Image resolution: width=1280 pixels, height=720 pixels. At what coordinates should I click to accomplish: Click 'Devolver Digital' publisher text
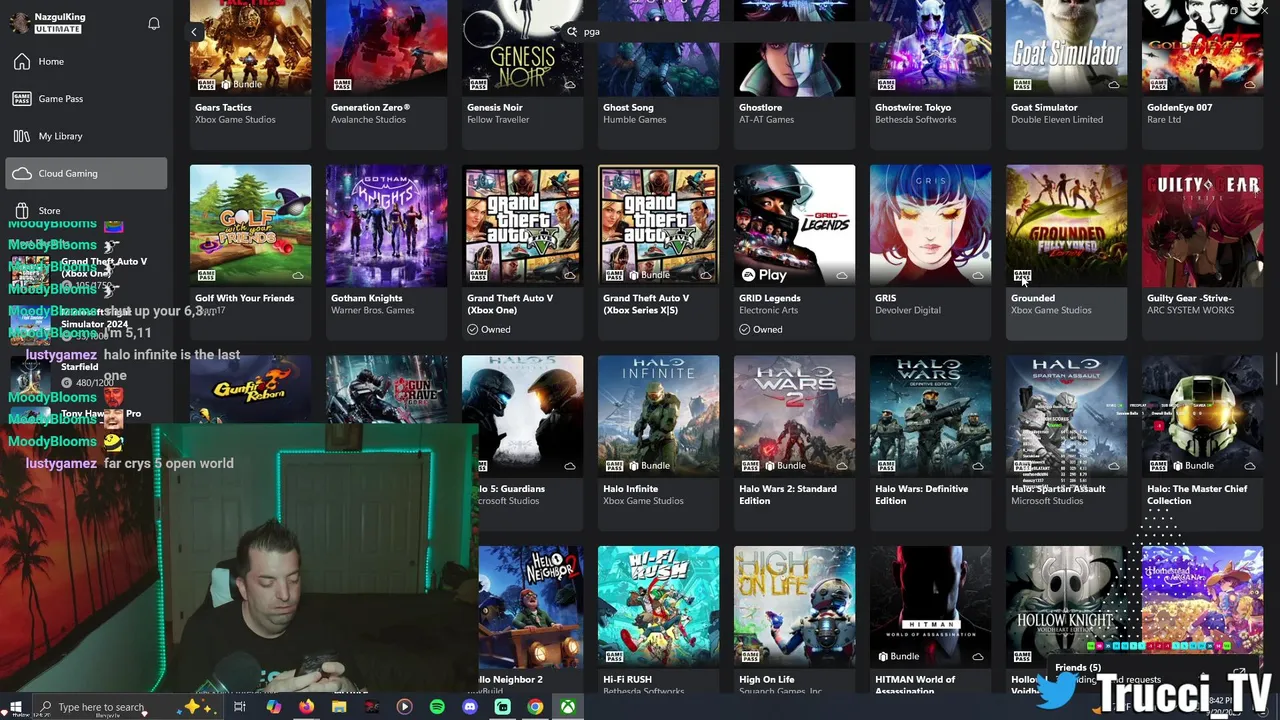[907, 310]
